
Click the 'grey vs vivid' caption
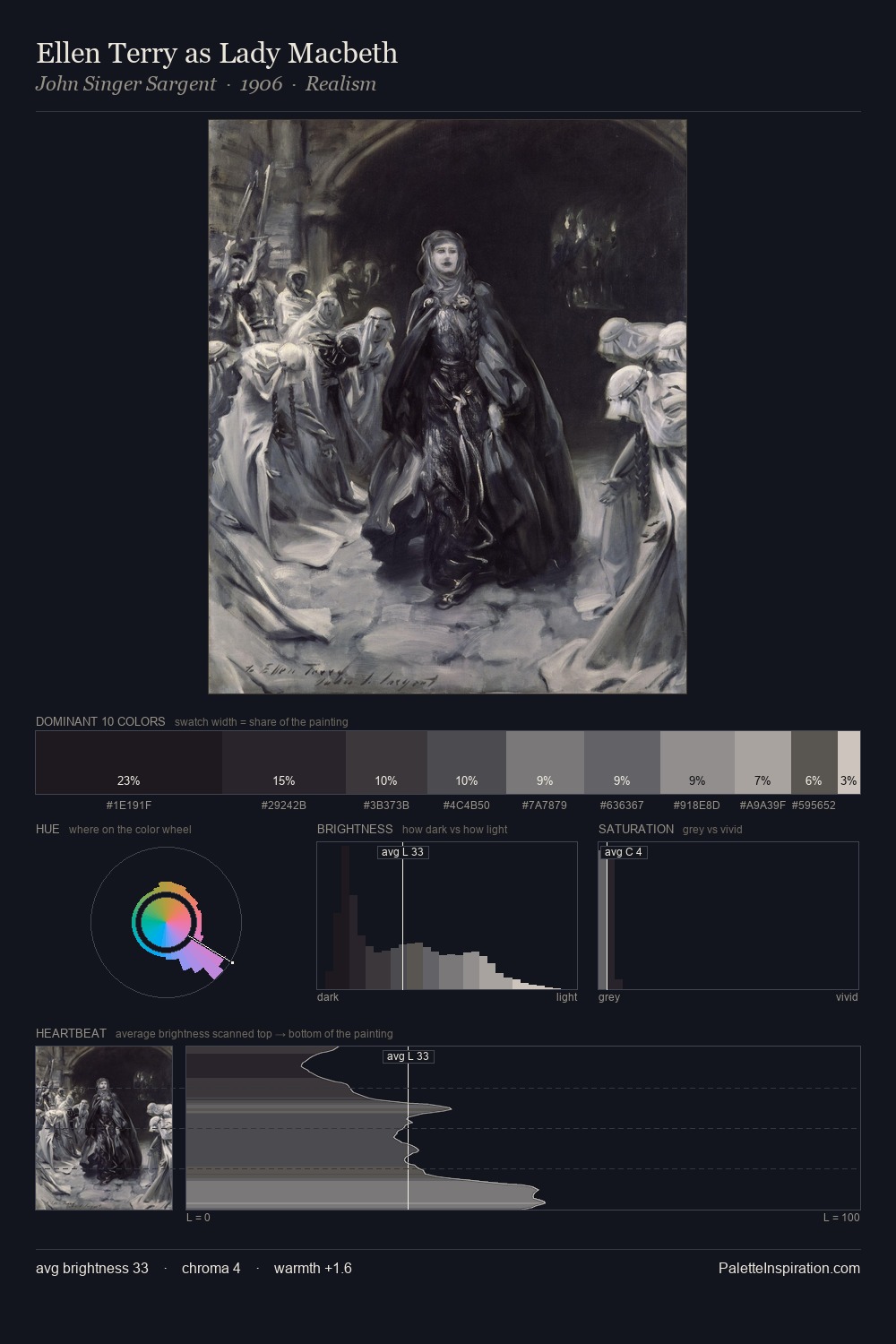click(713, 830)
